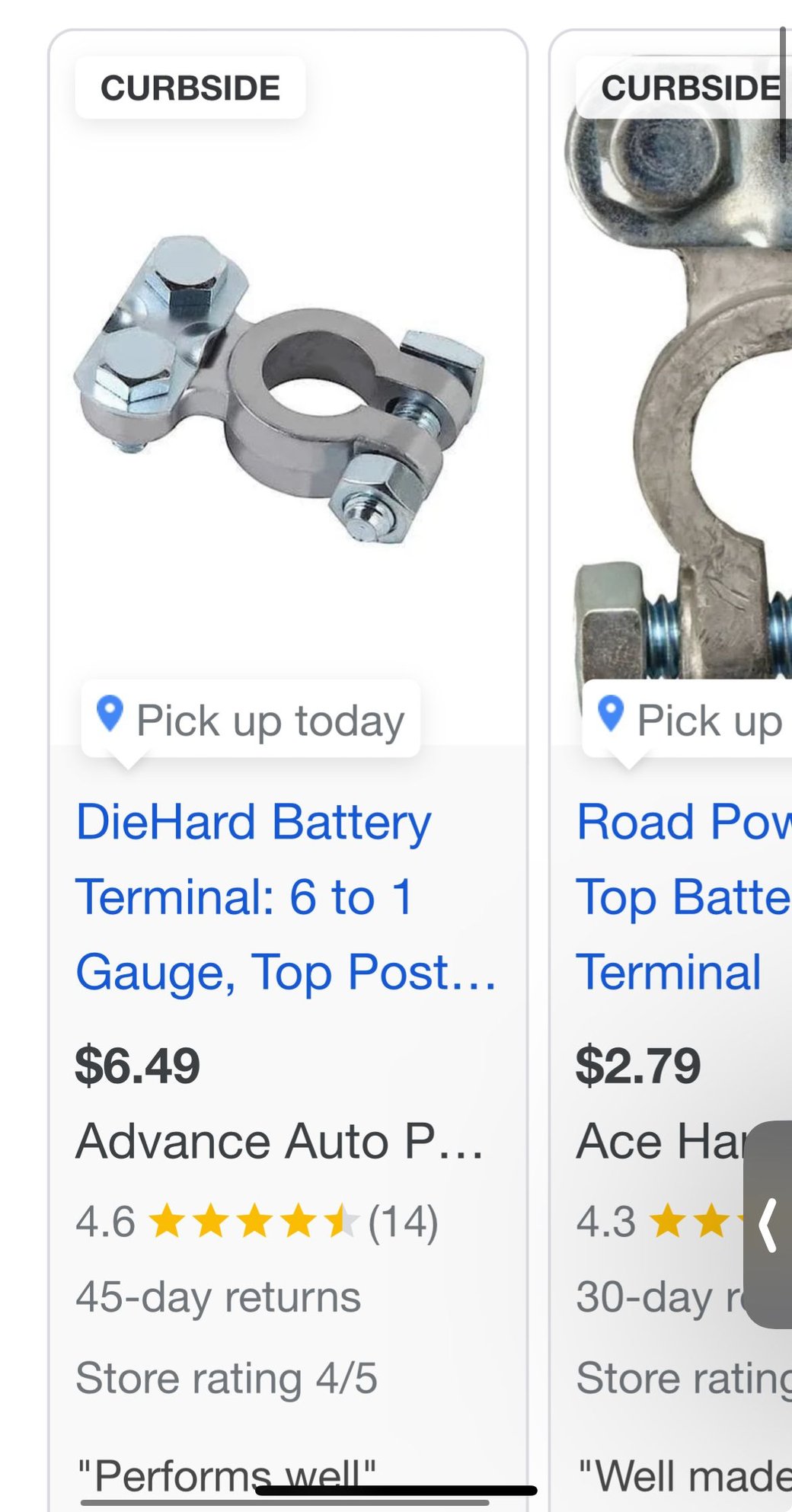Image resolution: width=792 pixels, height=1512 pixels.
Task: Click the (14) review count
Action: click(x=403, y=1222)
